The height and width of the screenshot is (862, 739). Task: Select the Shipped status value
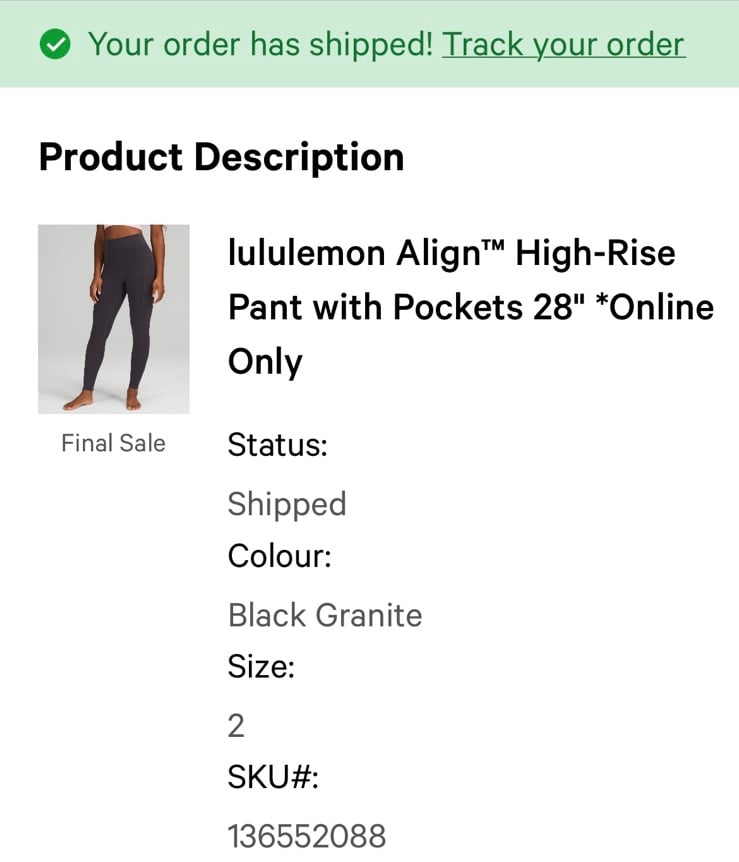coord(286,503)
